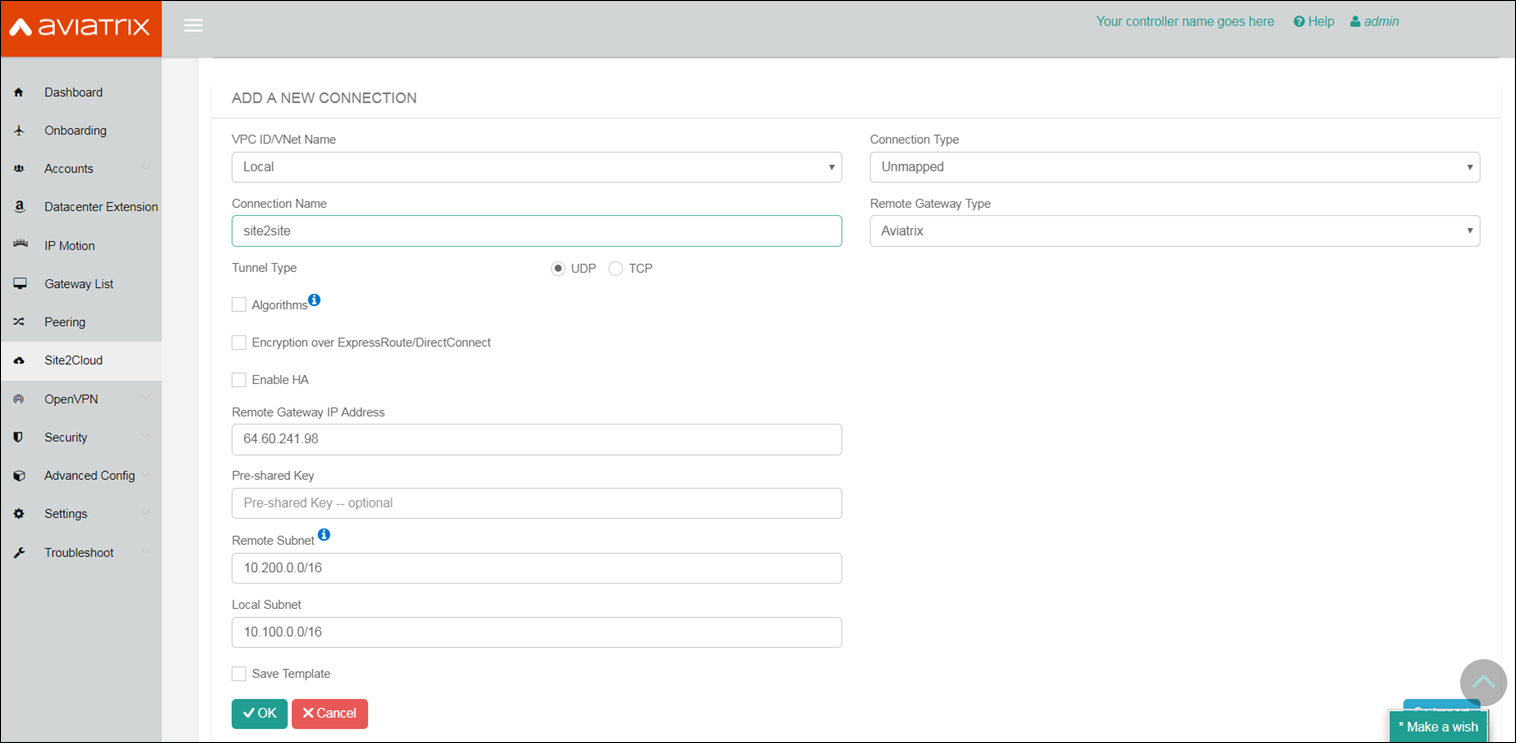Click inside the Pre-shared Key field
This screenshot has width=1516, height=743.
(x=536, y=503)
